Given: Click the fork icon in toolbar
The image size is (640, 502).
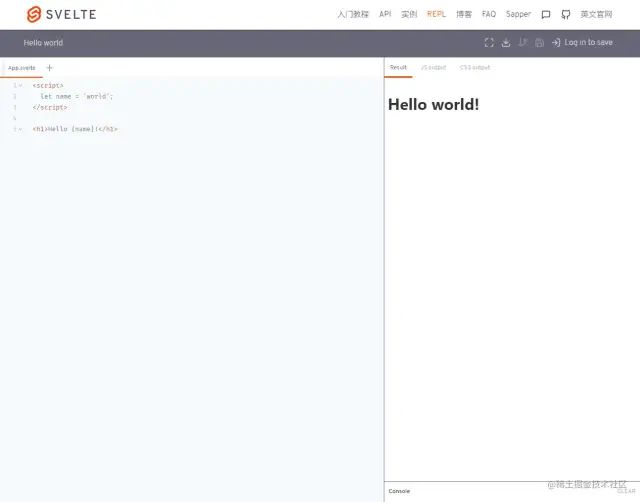Looking at the screenshot, I should point(522,42).
